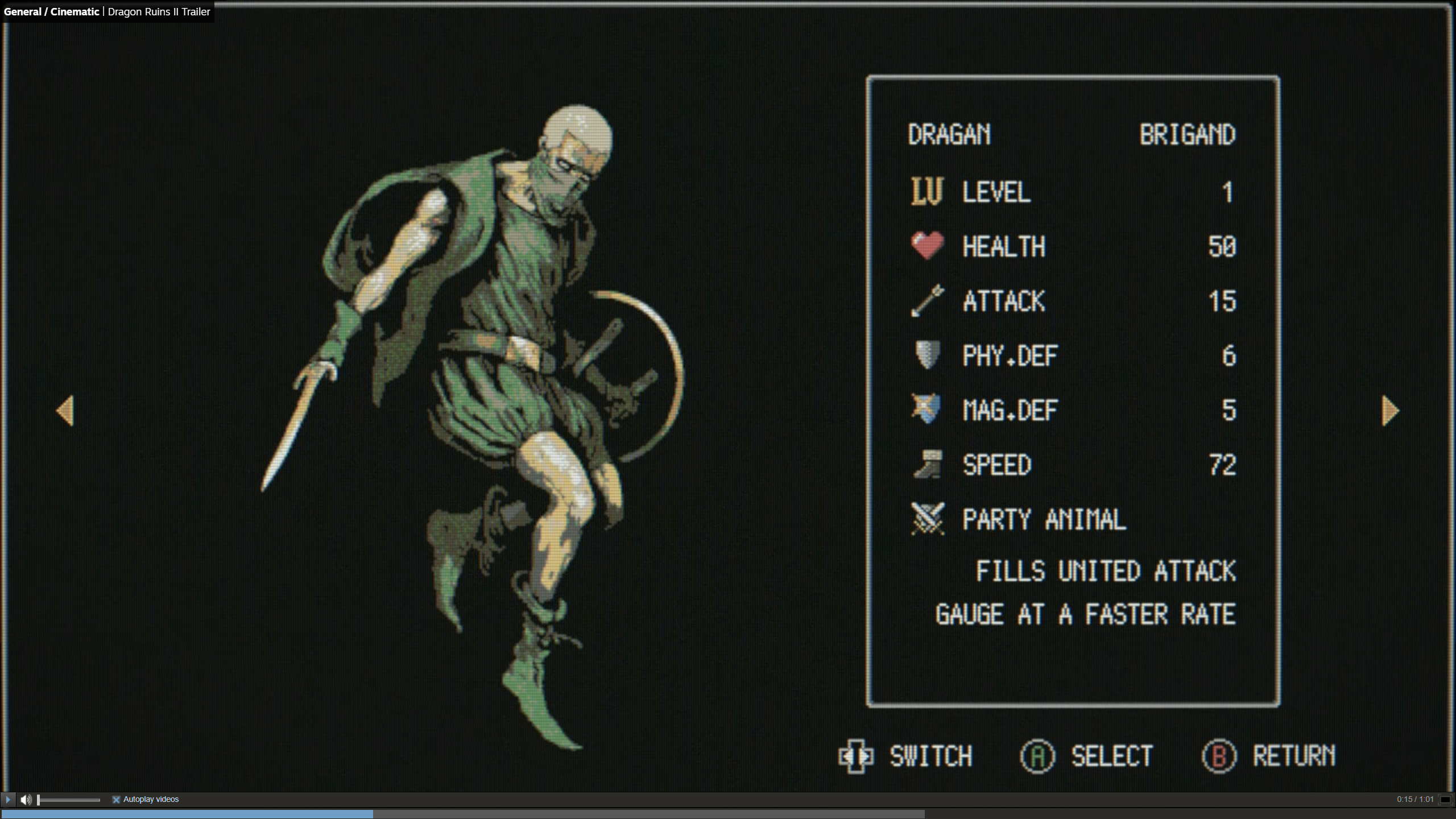Click the heart health icon

[927, 246]
